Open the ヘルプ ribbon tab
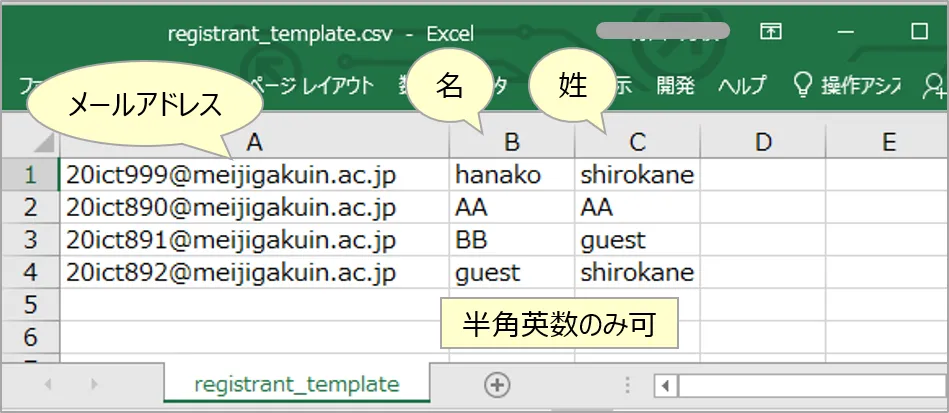 pos(741,85)
